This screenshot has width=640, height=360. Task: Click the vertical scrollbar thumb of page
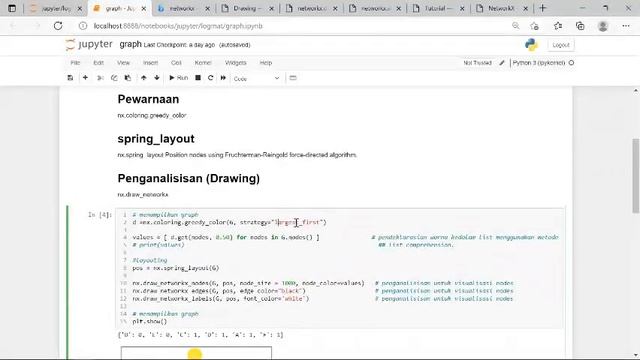coord(635,176)
